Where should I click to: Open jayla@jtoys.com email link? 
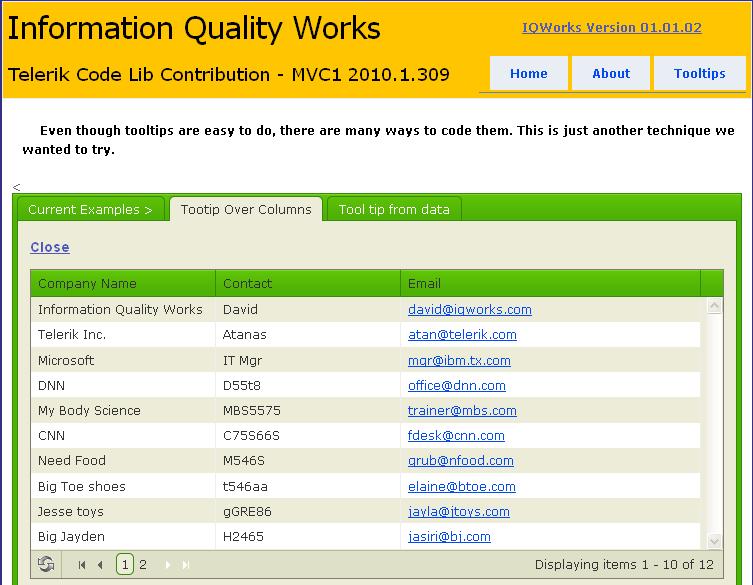pos(459,511)
